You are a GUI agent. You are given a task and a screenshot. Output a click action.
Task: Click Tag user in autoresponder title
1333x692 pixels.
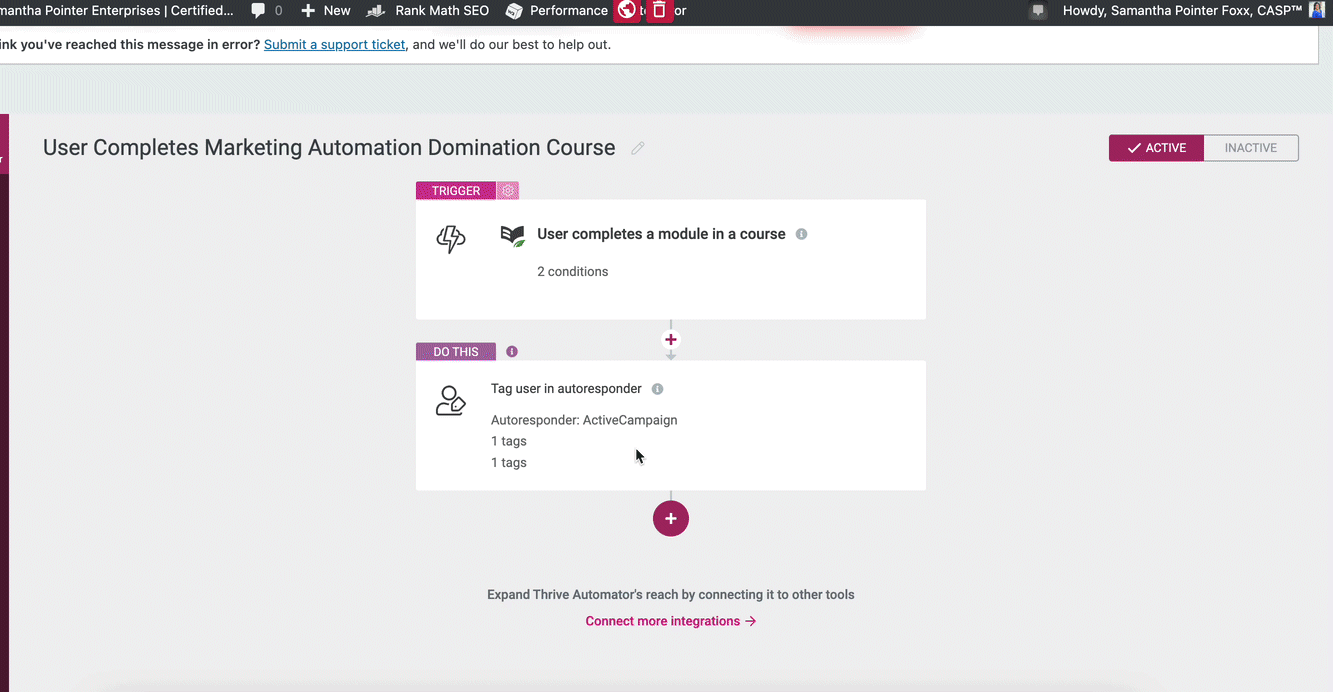point(566,389)
